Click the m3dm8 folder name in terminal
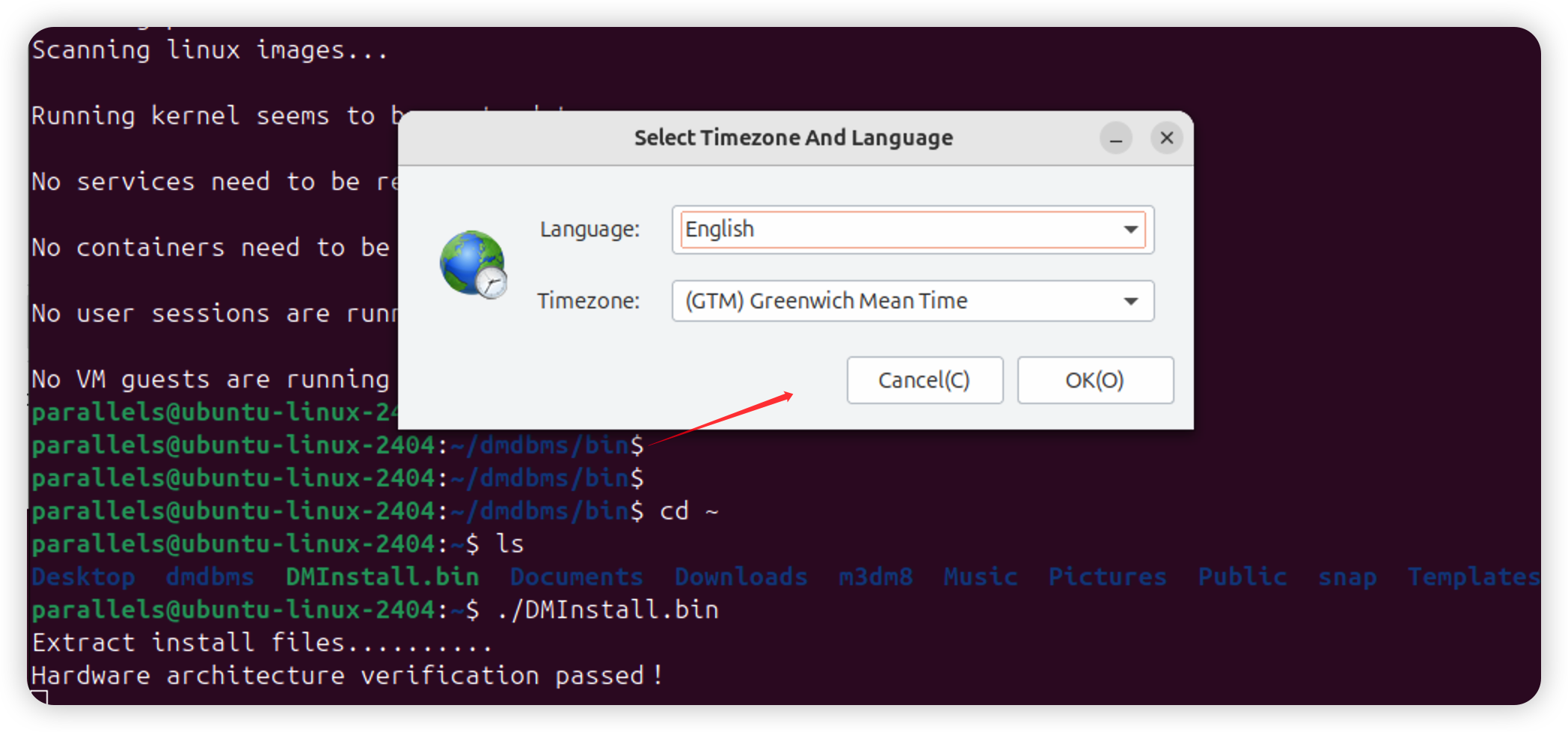Screen dimensions: 1568x732 click(875, 576)
